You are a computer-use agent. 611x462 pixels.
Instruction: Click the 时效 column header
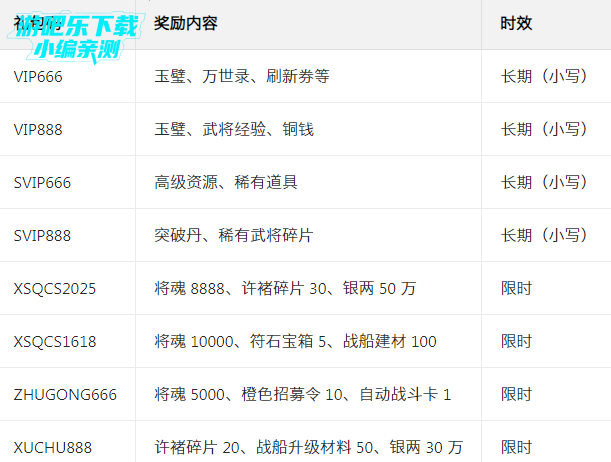click(516, 23)
